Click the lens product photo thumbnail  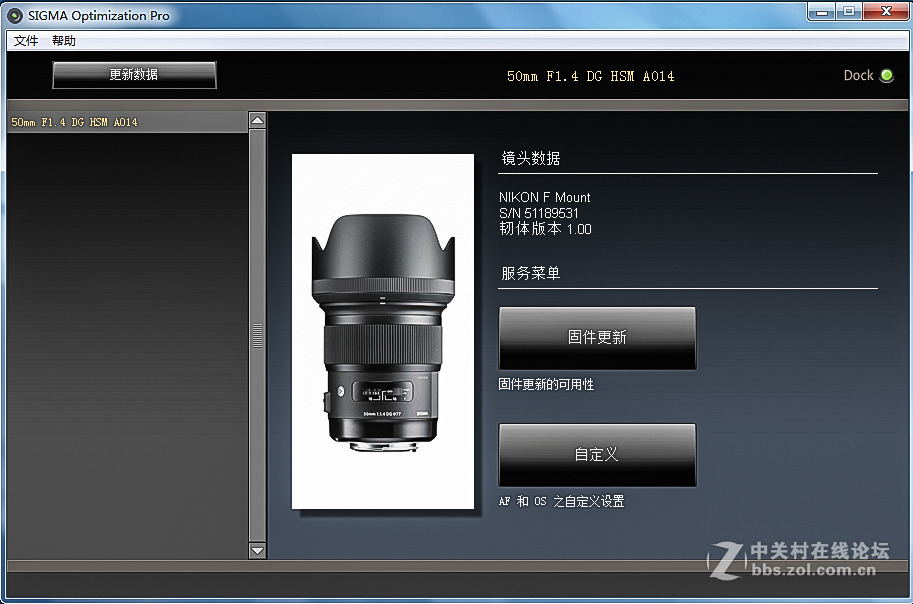pos(382,330)
